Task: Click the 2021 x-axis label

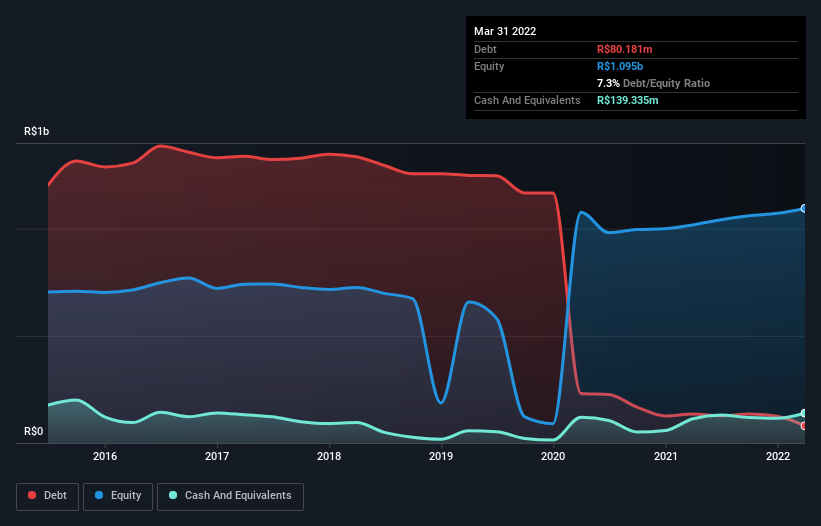Action: point(665,456)
